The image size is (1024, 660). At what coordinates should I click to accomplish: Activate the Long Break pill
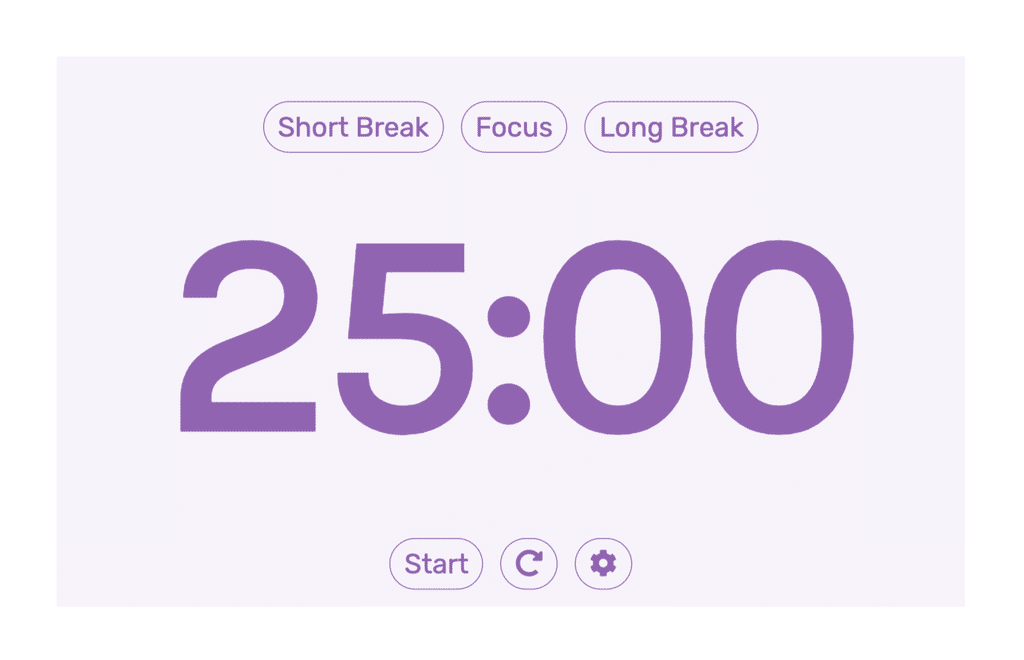coord(671,127)
